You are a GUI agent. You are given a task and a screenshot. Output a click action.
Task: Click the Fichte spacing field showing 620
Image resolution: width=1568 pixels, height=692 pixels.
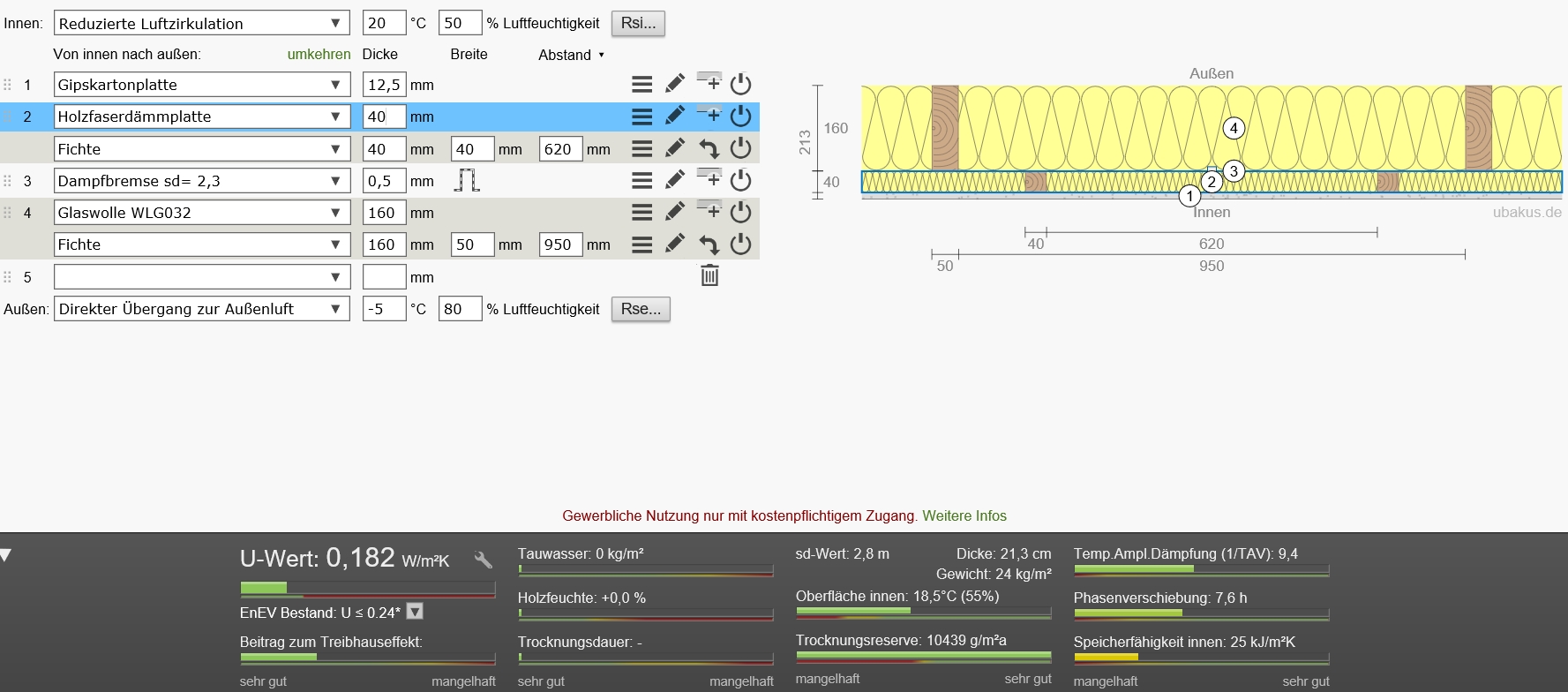[x=560, y=149]
